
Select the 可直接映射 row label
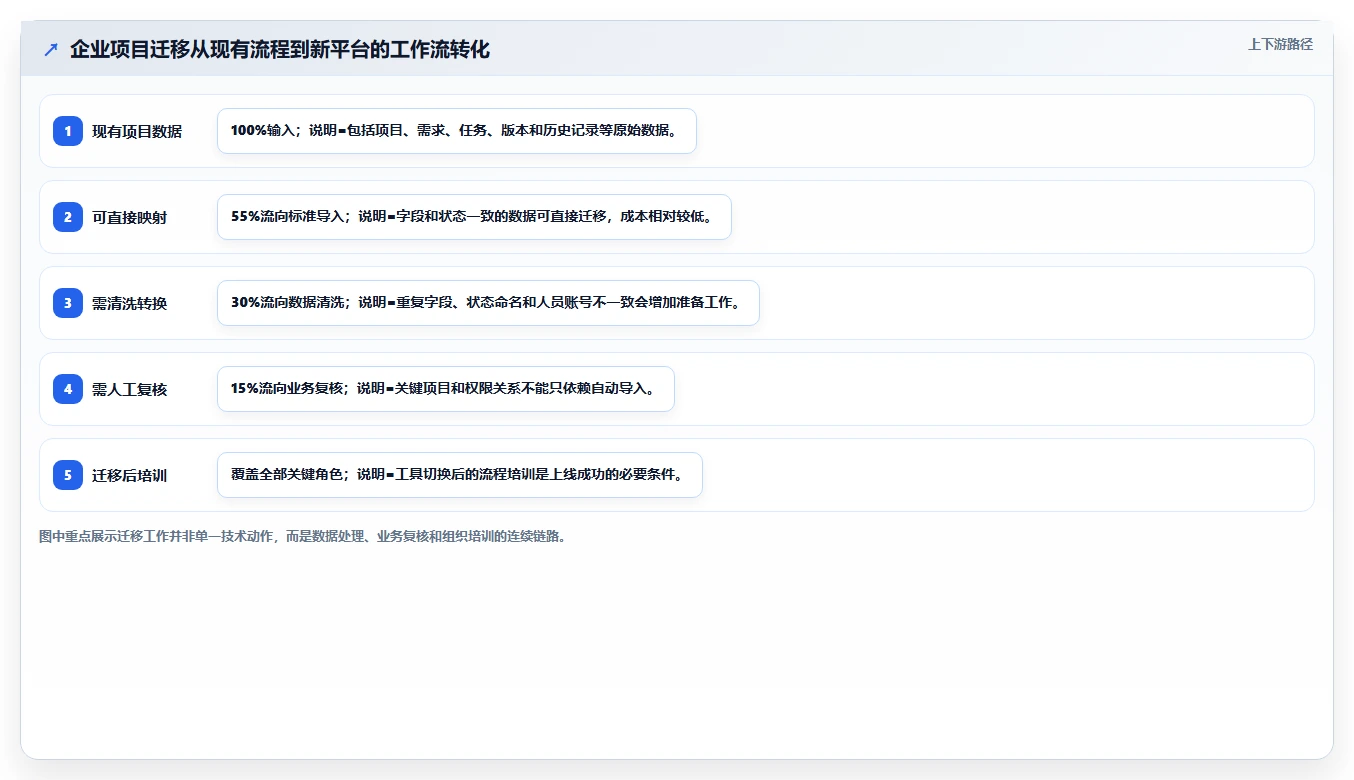130,217
